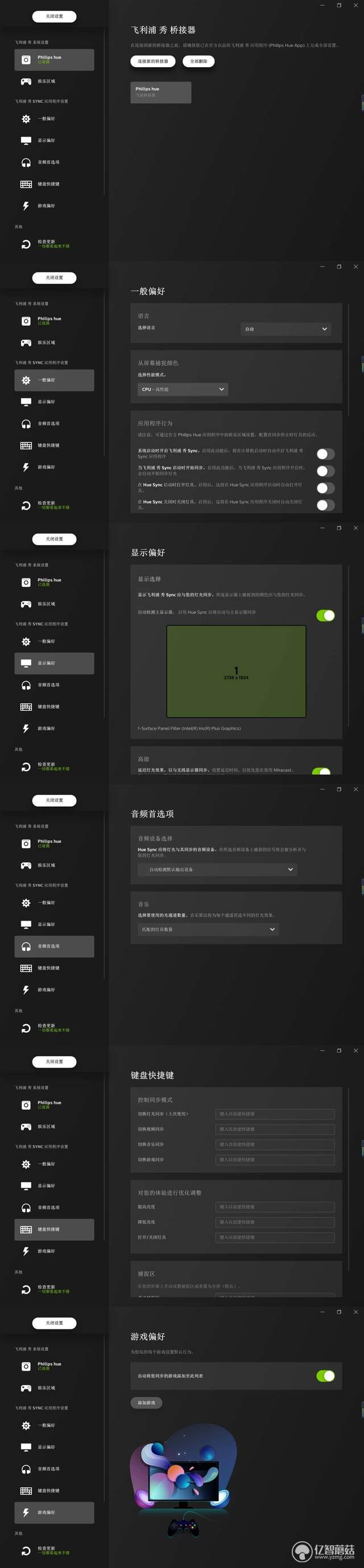This screenshot has width=364, height=1568.
Task: Click the gear 一般偏好 icon in the 桥接器 screen sidebar
Action: pos(26,118)
